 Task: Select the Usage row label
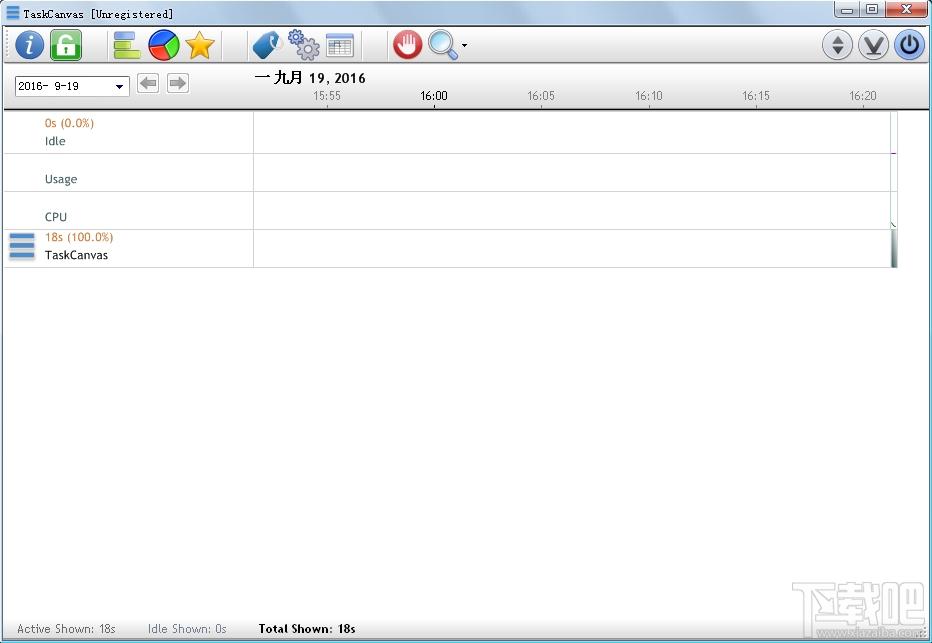pos(61,179)
